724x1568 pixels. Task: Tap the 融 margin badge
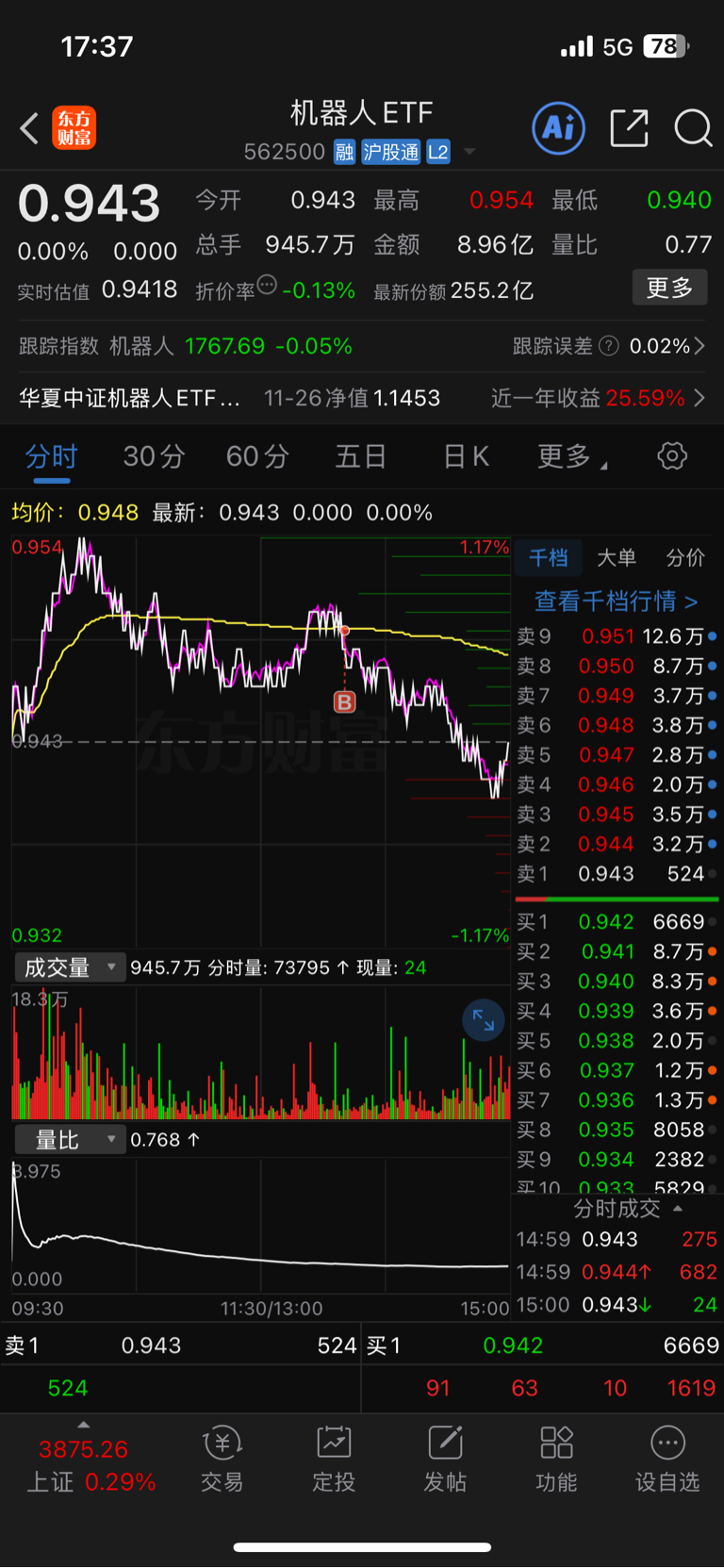point(344,152)
